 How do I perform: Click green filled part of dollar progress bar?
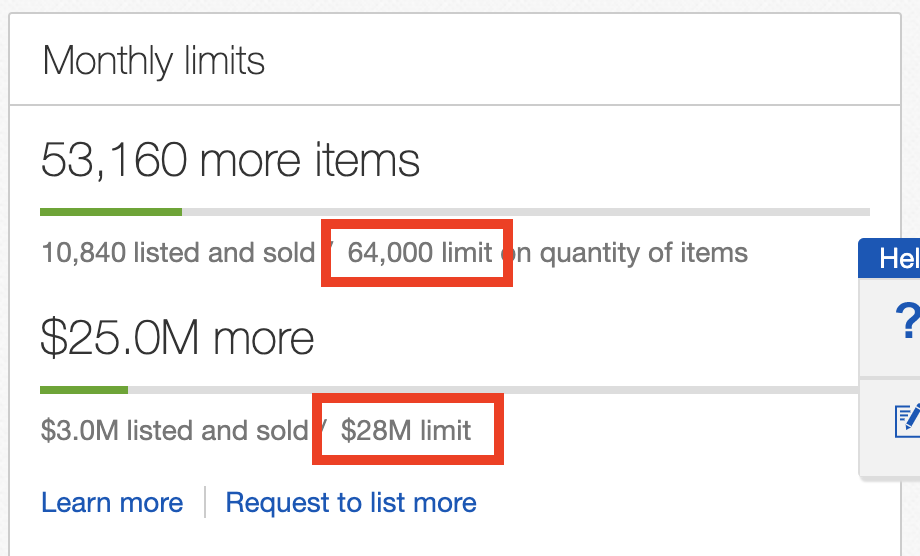coord(84,390)
